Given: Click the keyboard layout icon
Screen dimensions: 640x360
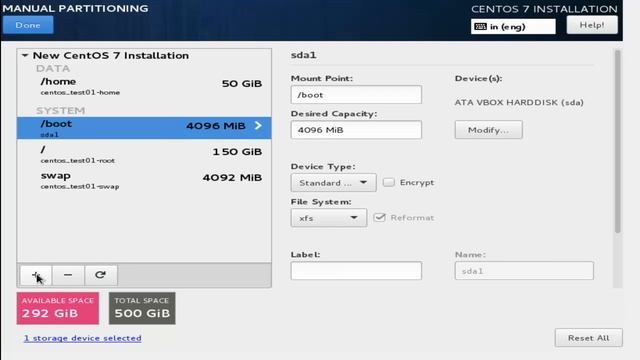Looking at the screenshot, I should click(x=480, y=27).
